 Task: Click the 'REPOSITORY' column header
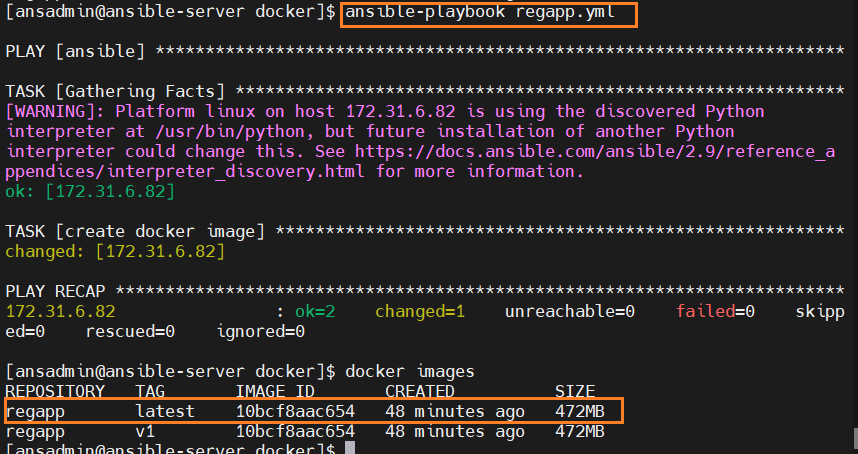(x=55, y=392)
